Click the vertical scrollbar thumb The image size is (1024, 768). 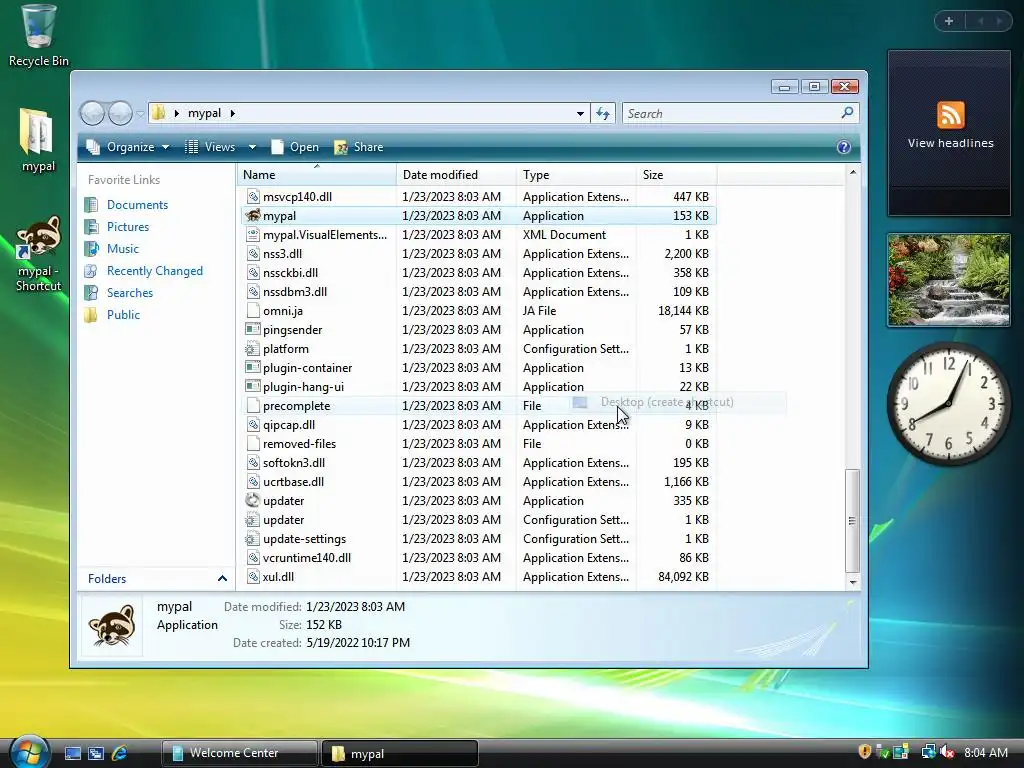[852, 521]
